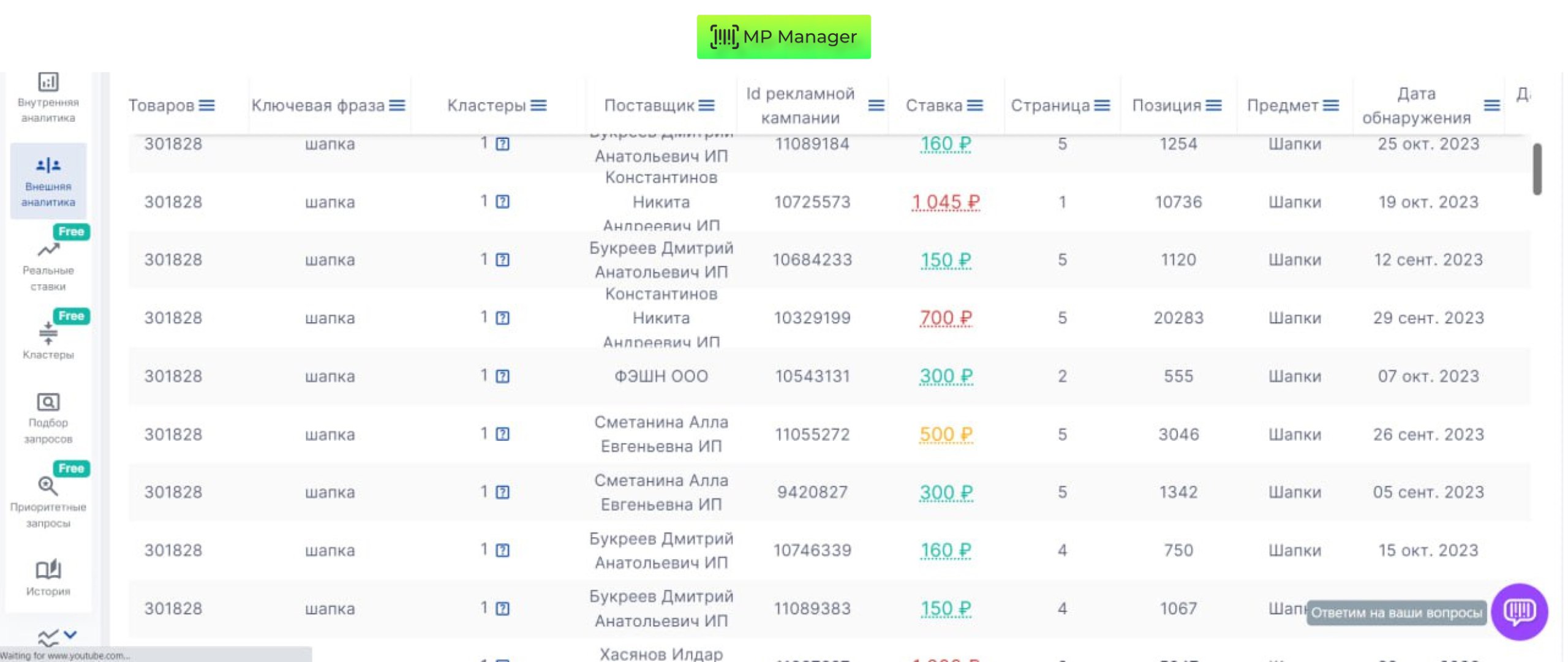Open the purple chat support bubble
The height and width of the screenshot is (662, 1568).
click(x=1518, y=611)
